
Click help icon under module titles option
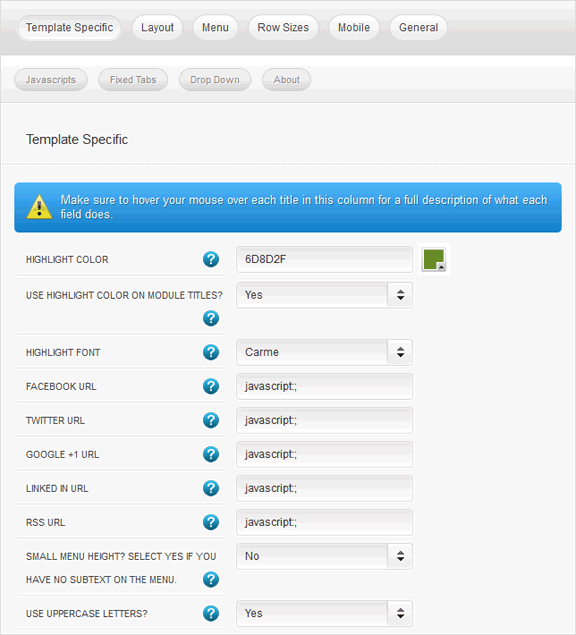[211, 318]
